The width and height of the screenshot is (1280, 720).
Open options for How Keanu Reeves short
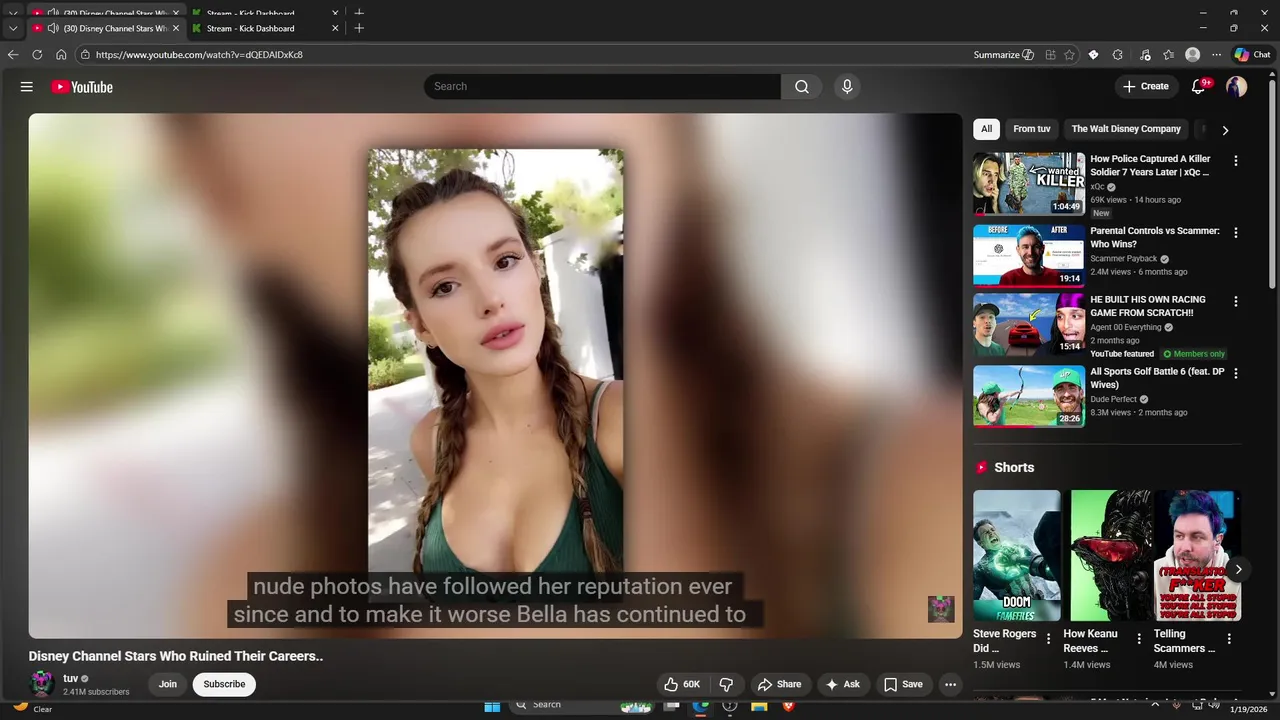[1139, 638]
